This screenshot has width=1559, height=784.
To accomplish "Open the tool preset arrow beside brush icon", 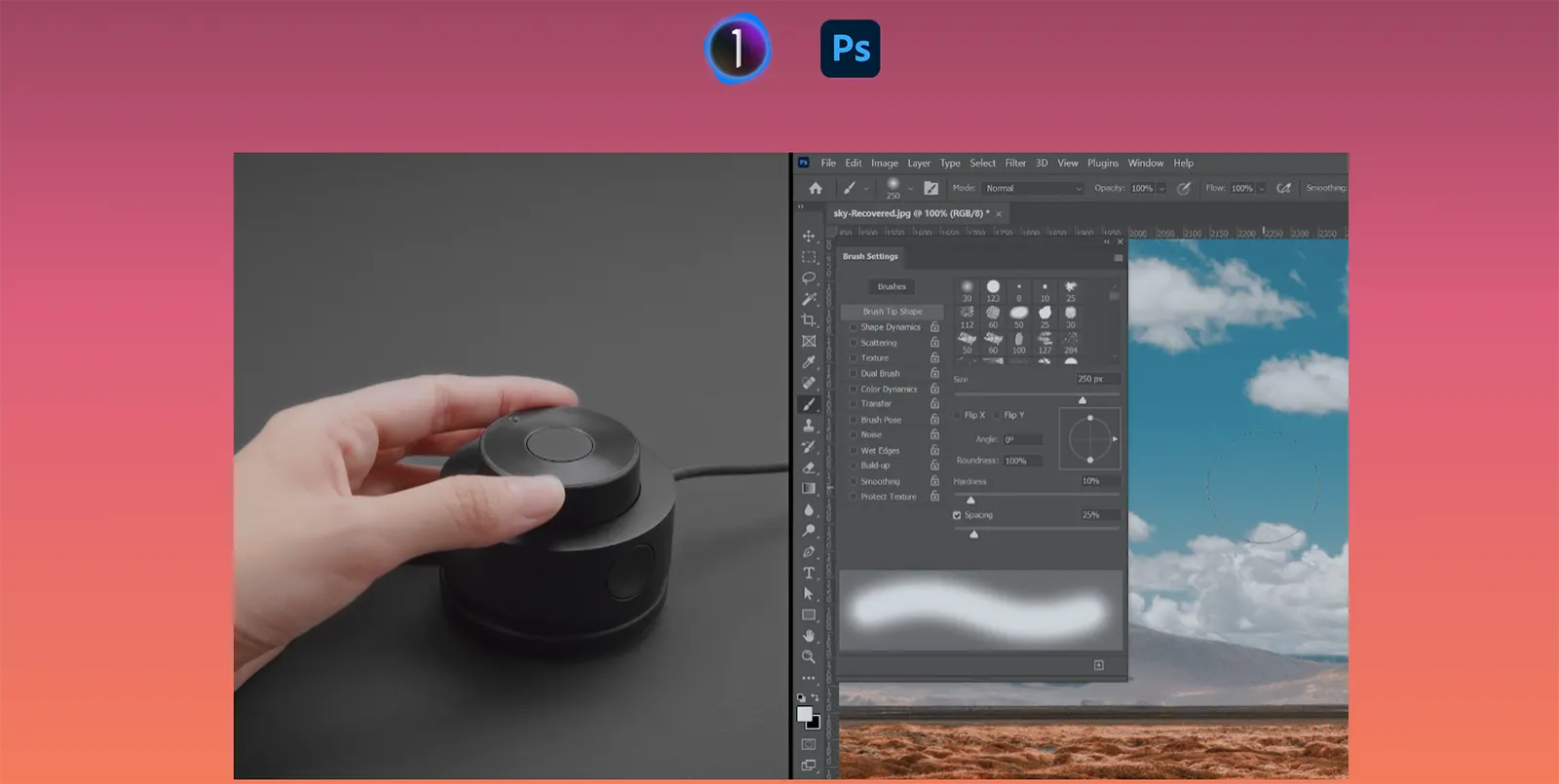I will pos(866,188).
